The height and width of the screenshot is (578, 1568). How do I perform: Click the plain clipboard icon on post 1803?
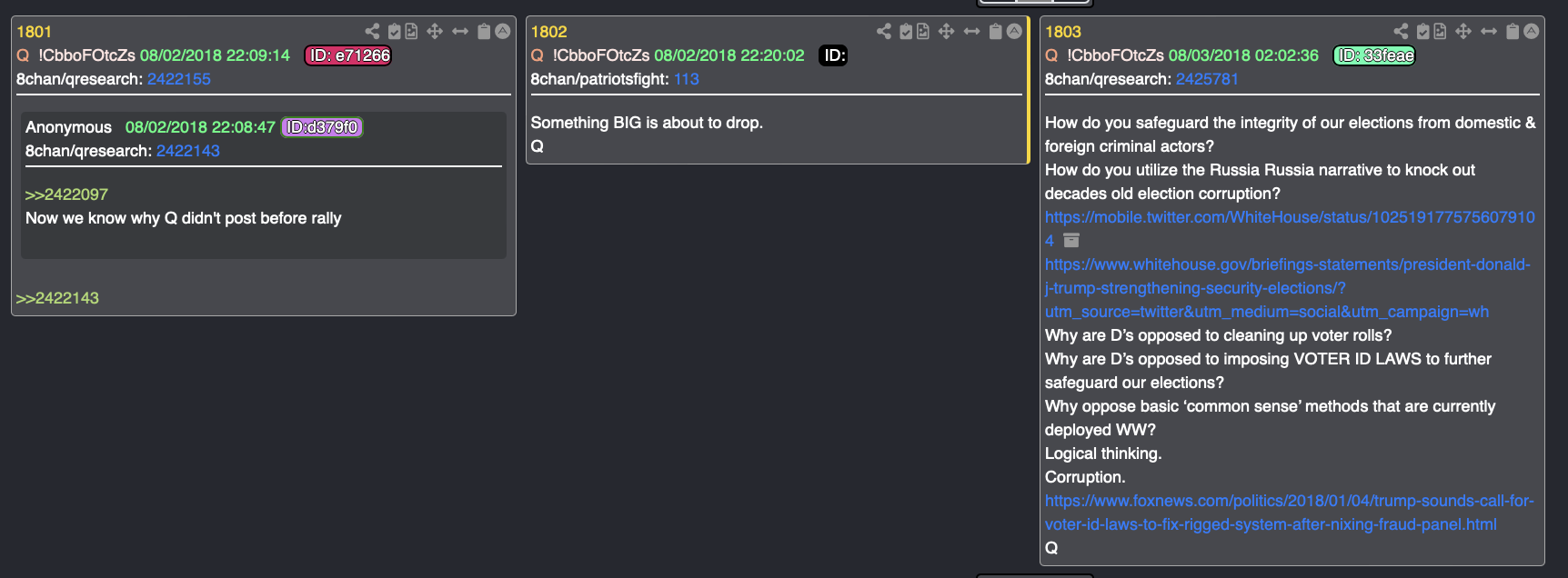pos(1513,32)
